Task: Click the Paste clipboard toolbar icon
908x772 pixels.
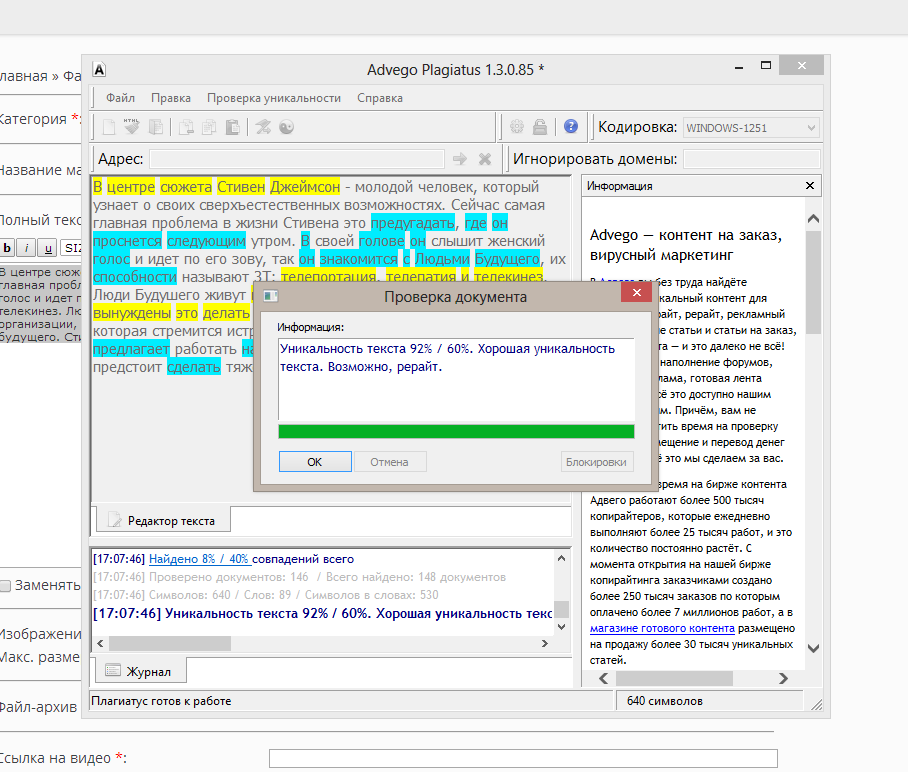Action: (x=232, y=127)
